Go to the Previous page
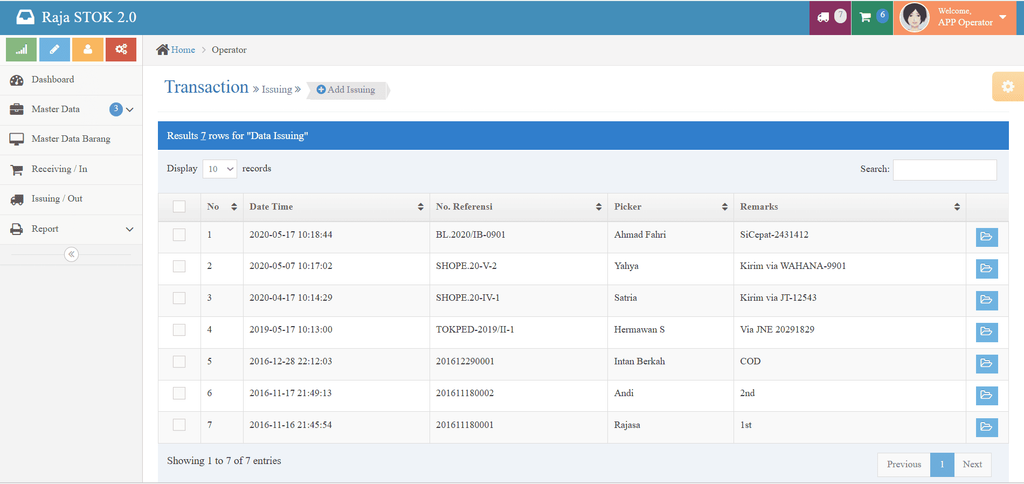The height and width of the screenshot is (484, 1024). pos(904,464)
